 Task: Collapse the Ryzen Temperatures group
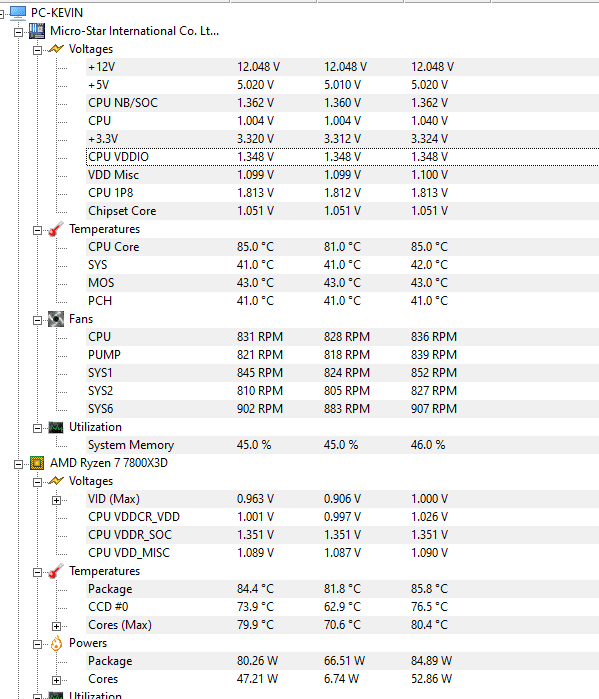coord(37,572)
